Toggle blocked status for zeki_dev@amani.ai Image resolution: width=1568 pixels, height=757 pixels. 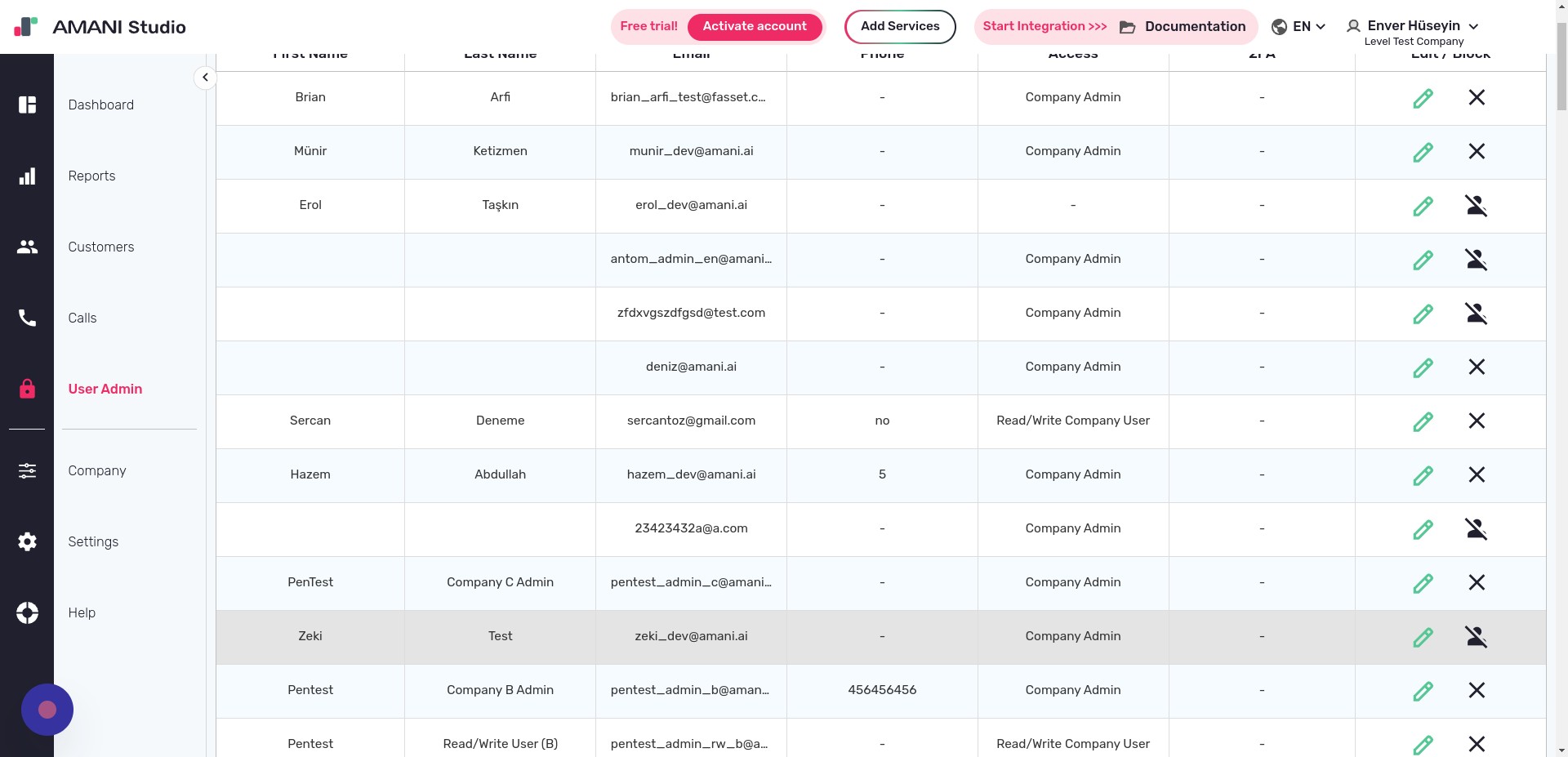coord(1476,637)
